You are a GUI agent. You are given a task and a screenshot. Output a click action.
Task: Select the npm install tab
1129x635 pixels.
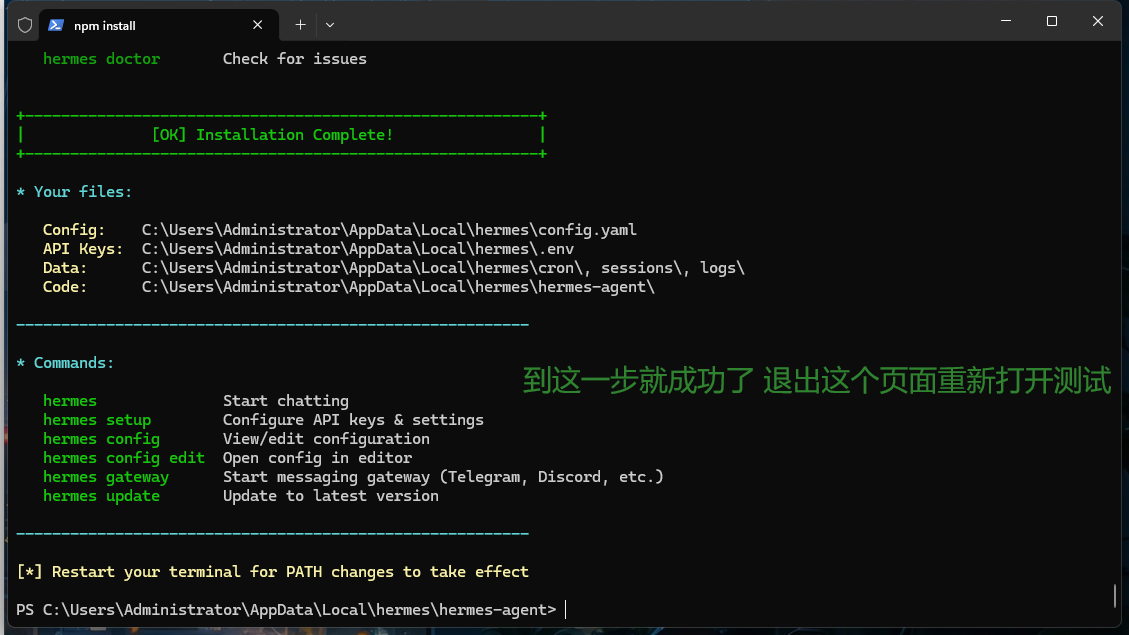158,25
